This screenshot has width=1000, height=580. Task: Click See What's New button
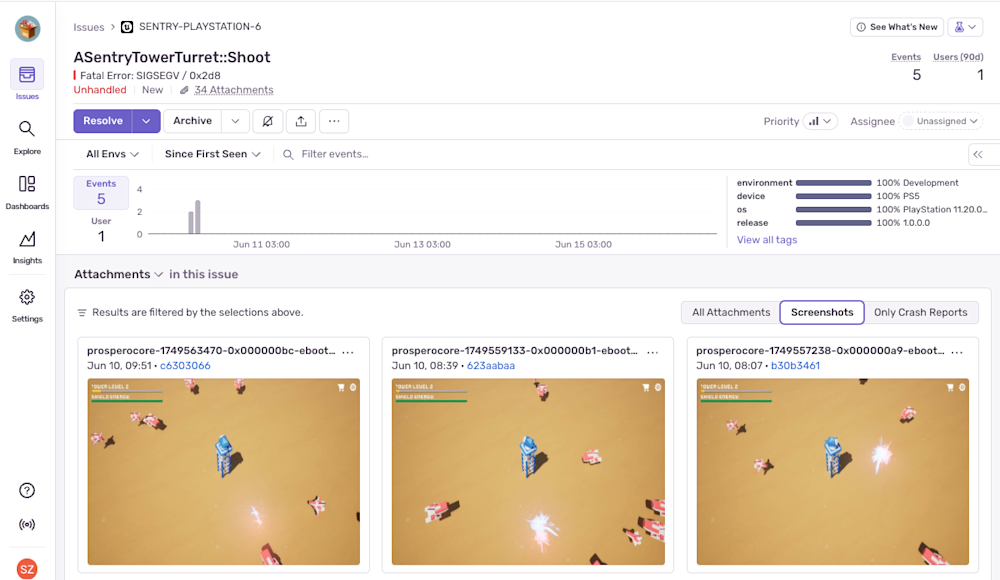tap(897, 27)
